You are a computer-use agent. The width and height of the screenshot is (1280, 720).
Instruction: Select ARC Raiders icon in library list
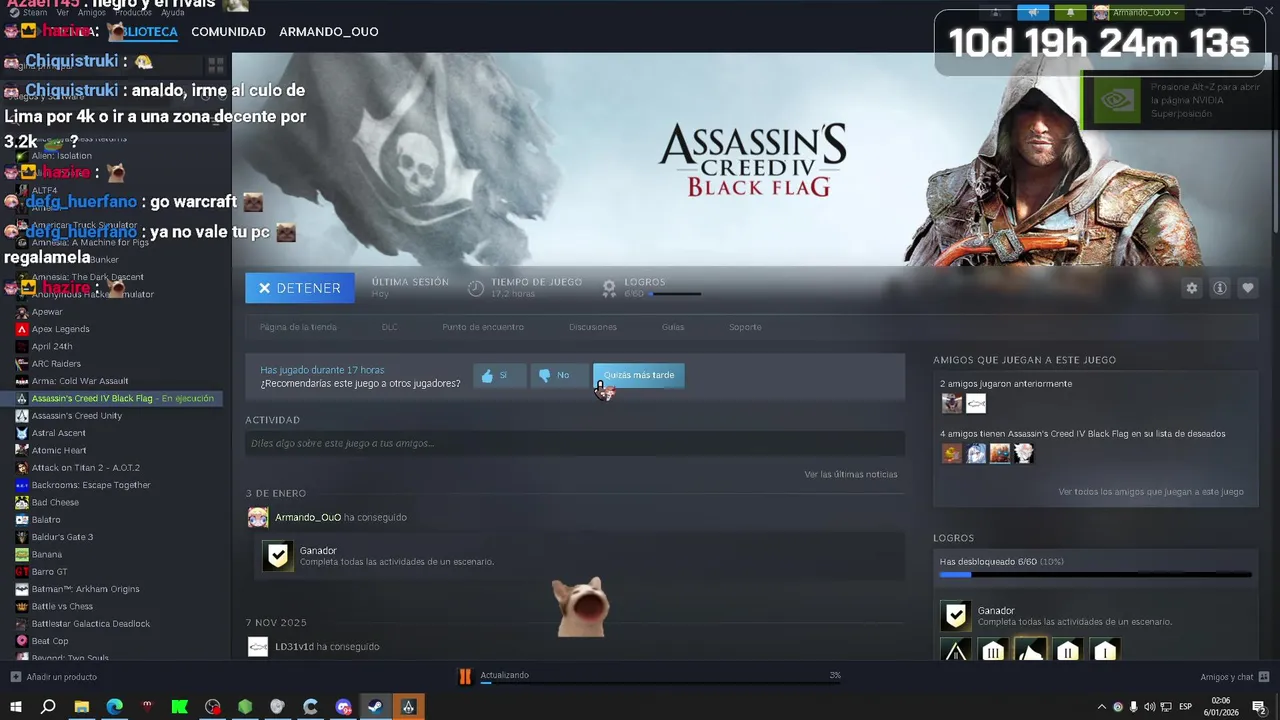pyautogui.click(x=22, y=364)
